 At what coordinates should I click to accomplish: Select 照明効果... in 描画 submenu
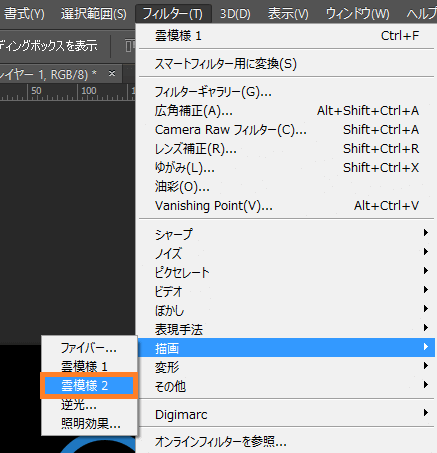89,424
